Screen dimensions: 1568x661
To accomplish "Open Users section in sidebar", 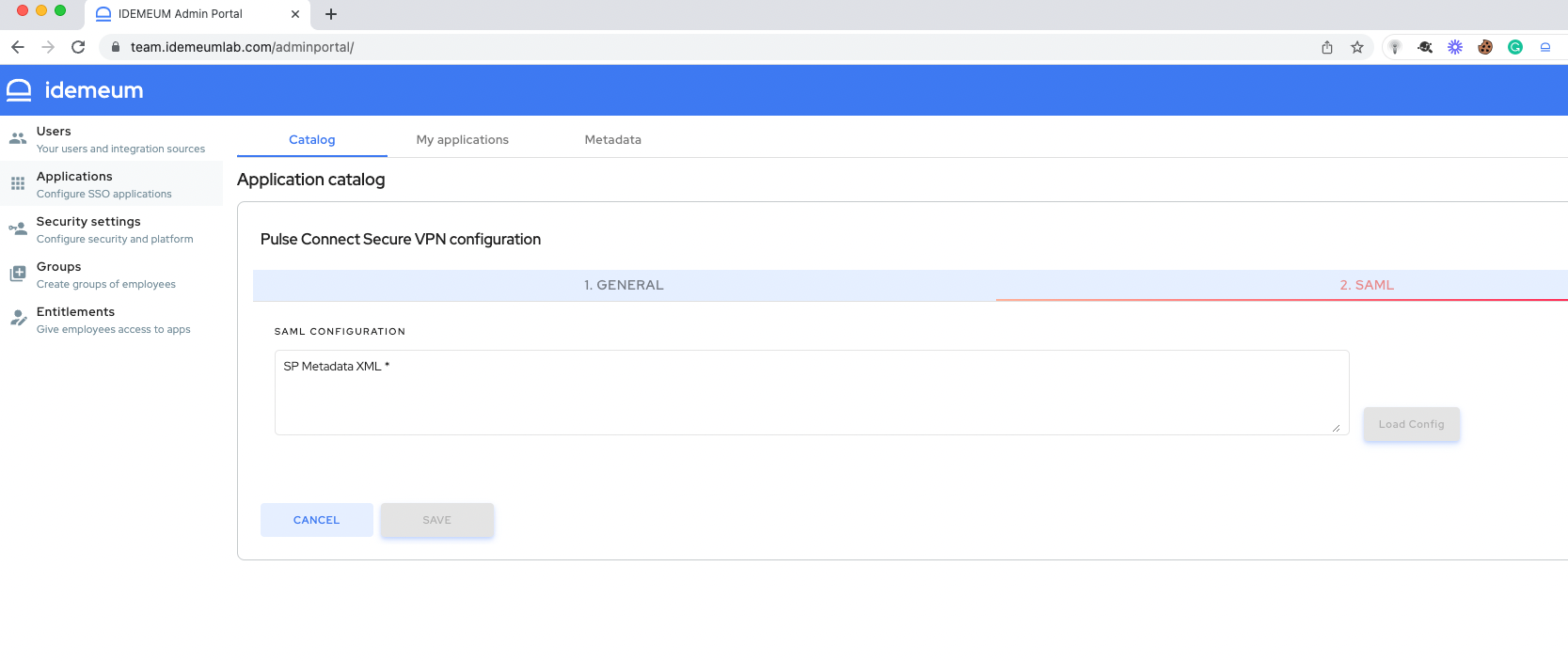I will [111, 138].
